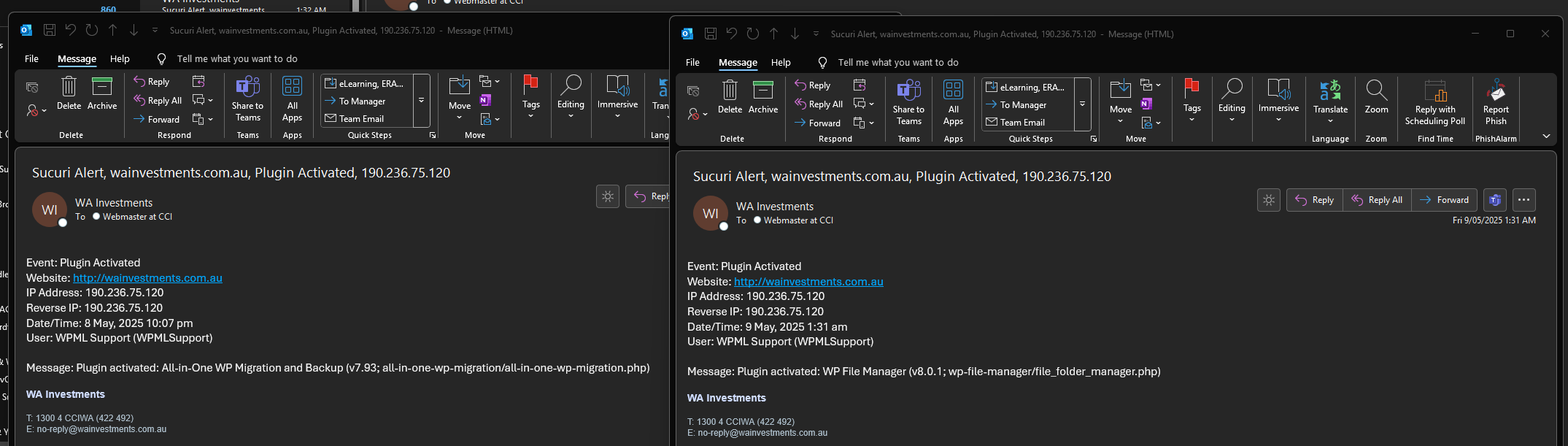Image resolution: width=1568 pixels, height=446 pixels.
Task: Open Help tab in the right window
Action: [x=781, y=63]
